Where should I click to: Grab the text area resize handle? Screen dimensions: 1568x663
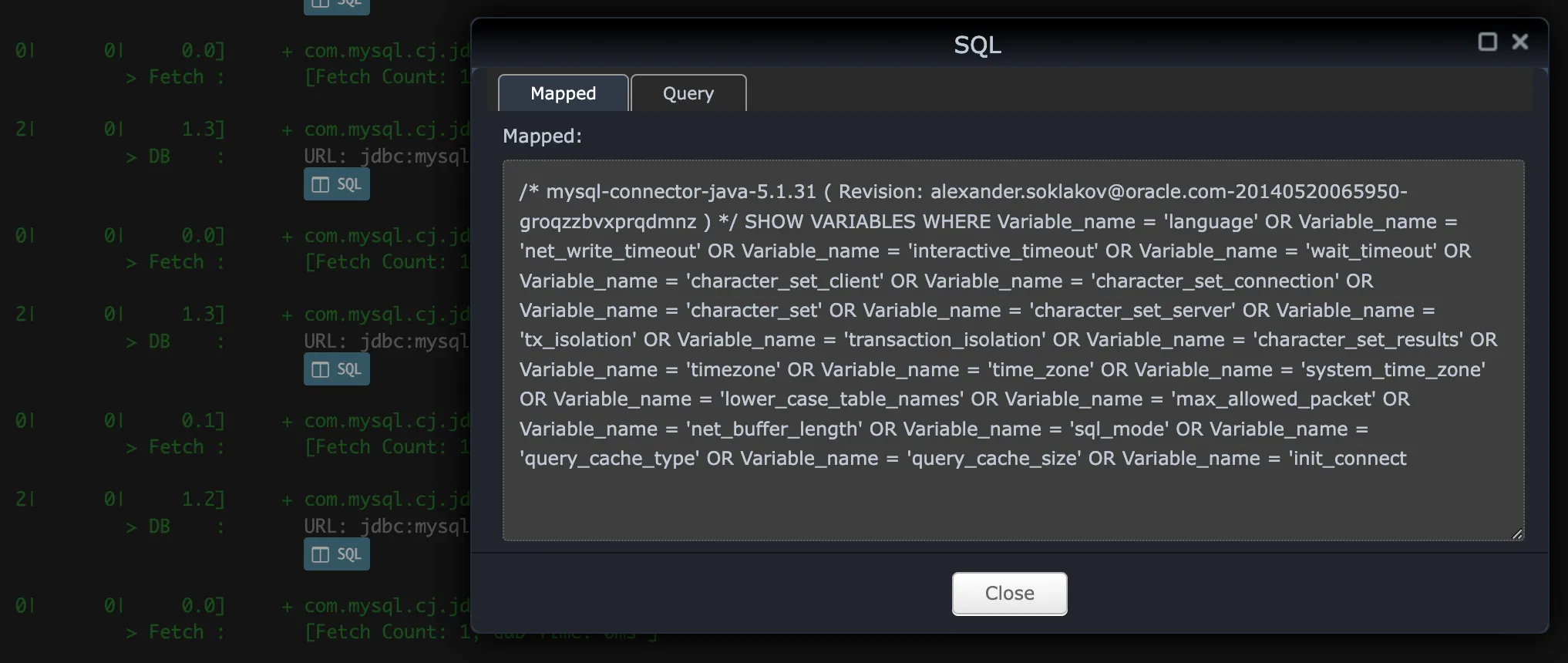tap(1516, 533)
